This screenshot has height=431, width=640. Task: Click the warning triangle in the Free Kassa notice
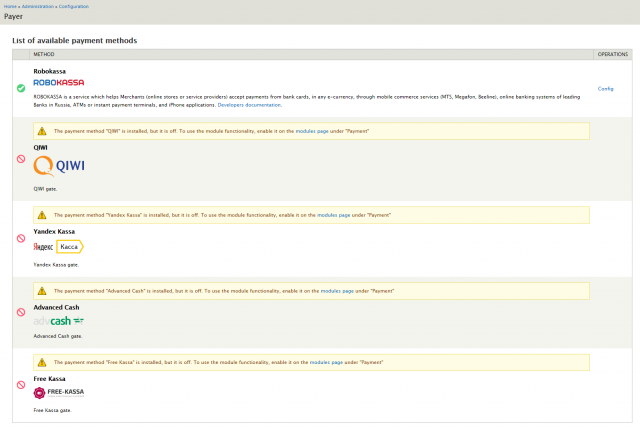(42, 362)
